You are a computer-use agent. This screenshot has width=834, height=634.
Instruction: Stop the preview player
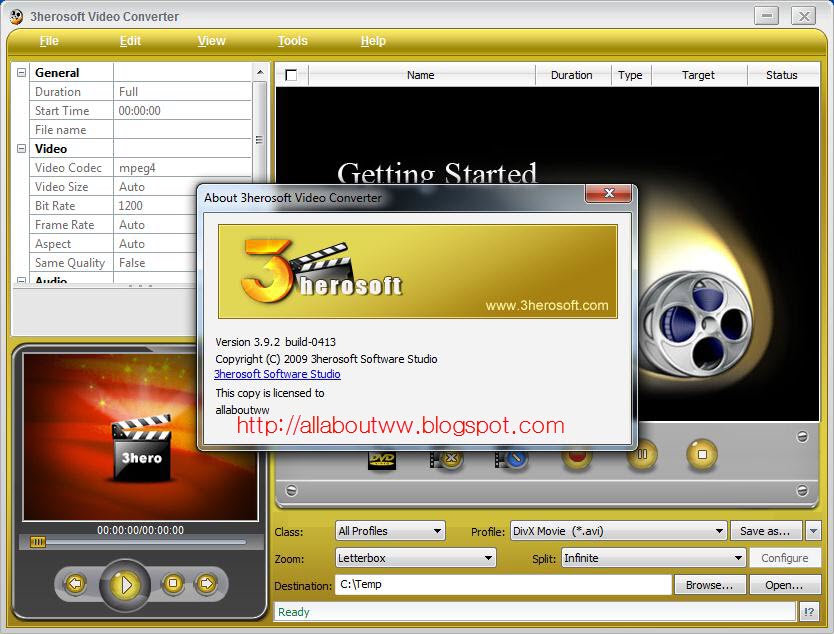[x=173, y=583]
